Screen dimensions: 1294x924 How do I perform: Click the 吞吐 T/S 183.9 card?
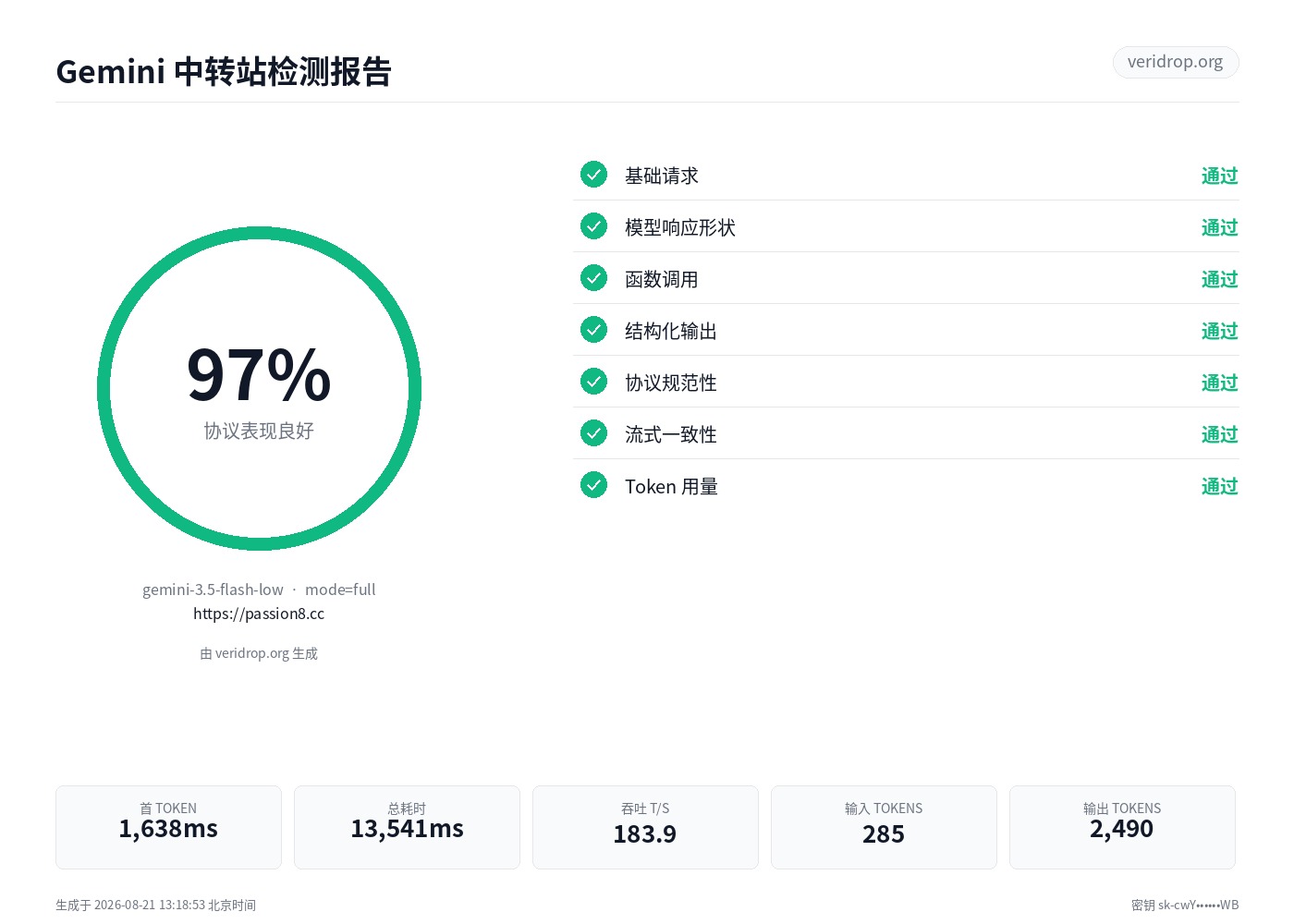(645, 827)
